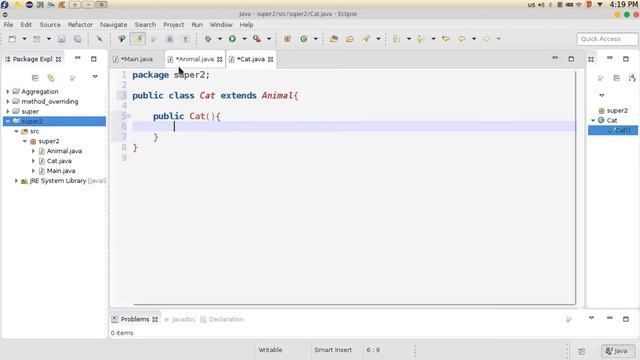Expand Animal.java tree node
Screen dimensions: 640x360
33,151
